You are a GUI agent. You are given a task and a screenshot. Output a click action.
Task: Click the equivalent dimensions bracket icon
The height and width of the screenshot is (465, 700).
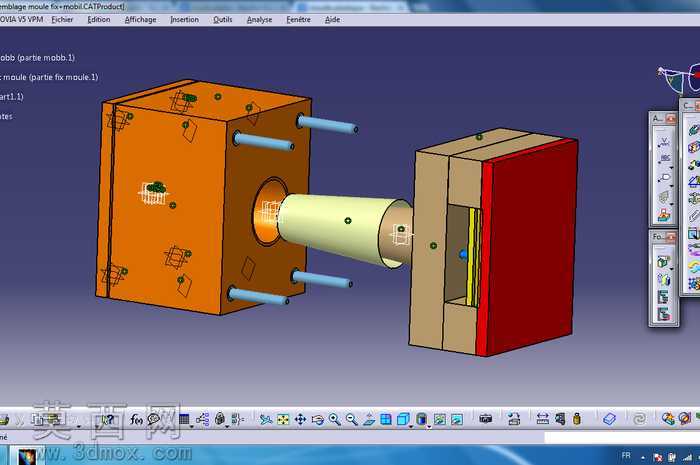pos(238,419)
